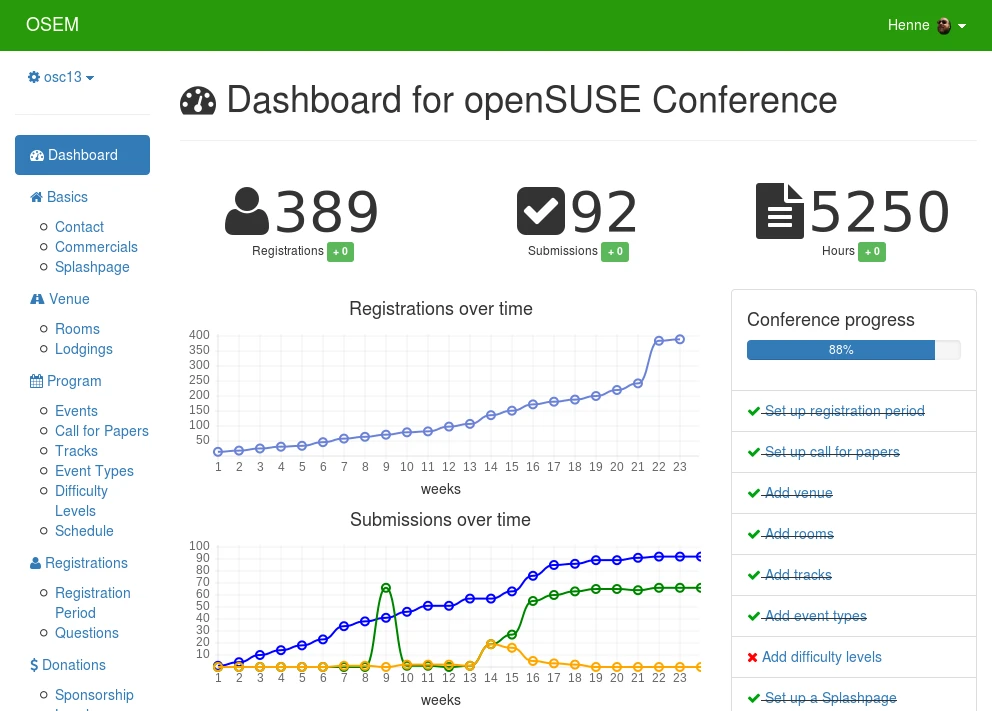Viewport: 992px width, 711px height.
Task: Click the green check beside Add venue
Action: point(753,493)
